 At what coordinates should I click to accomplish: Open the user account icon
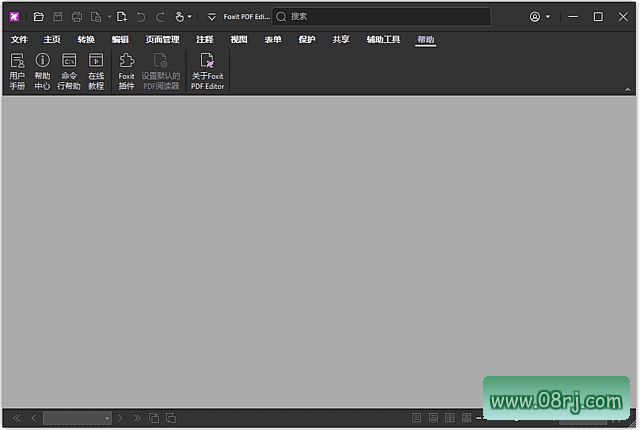pos(535,17)
